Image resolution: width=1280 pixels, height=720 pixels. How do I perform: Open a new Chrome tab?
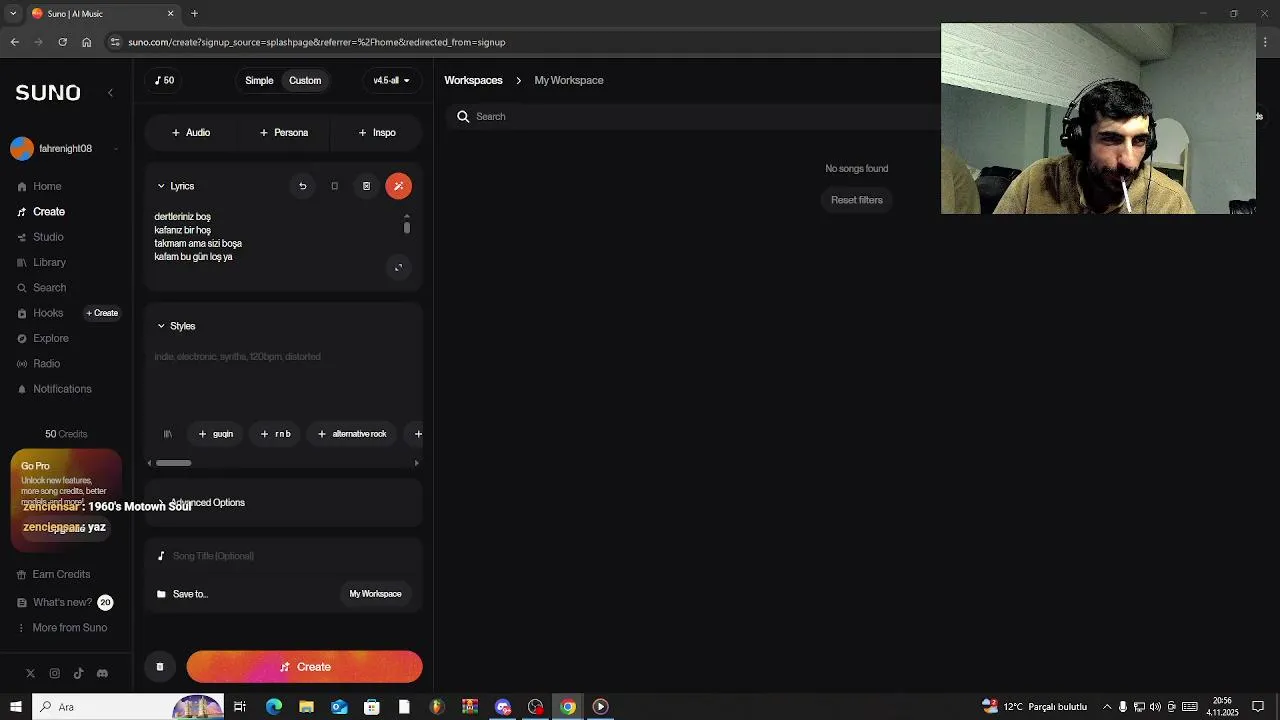[194, 13]
